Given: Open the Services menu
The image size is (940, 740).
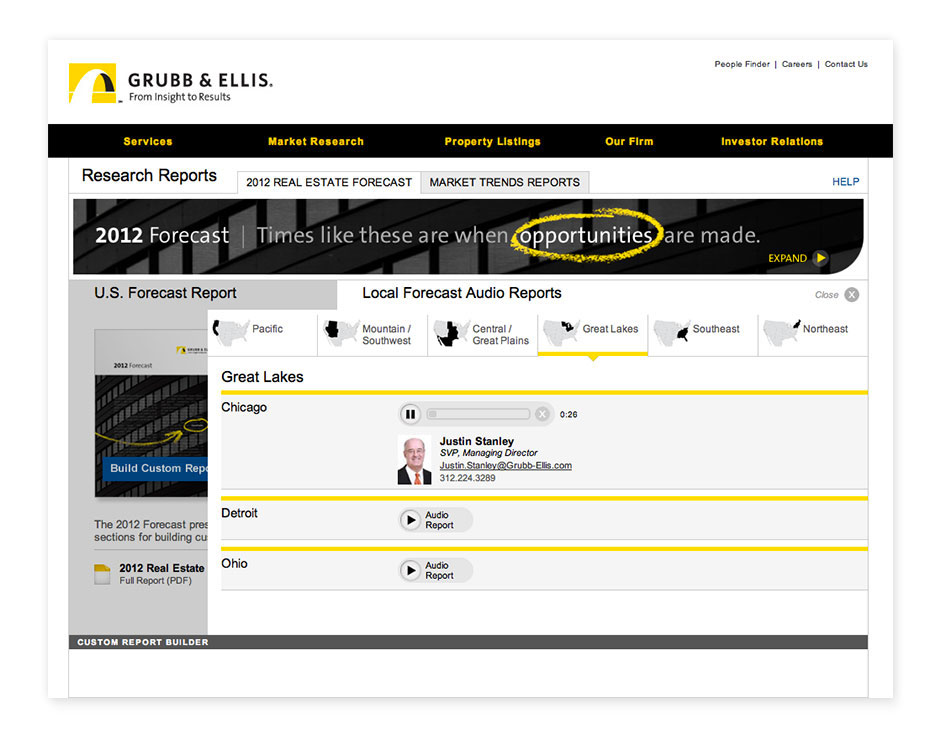Looking at the screenshot, I should click(x=147, y=142).
